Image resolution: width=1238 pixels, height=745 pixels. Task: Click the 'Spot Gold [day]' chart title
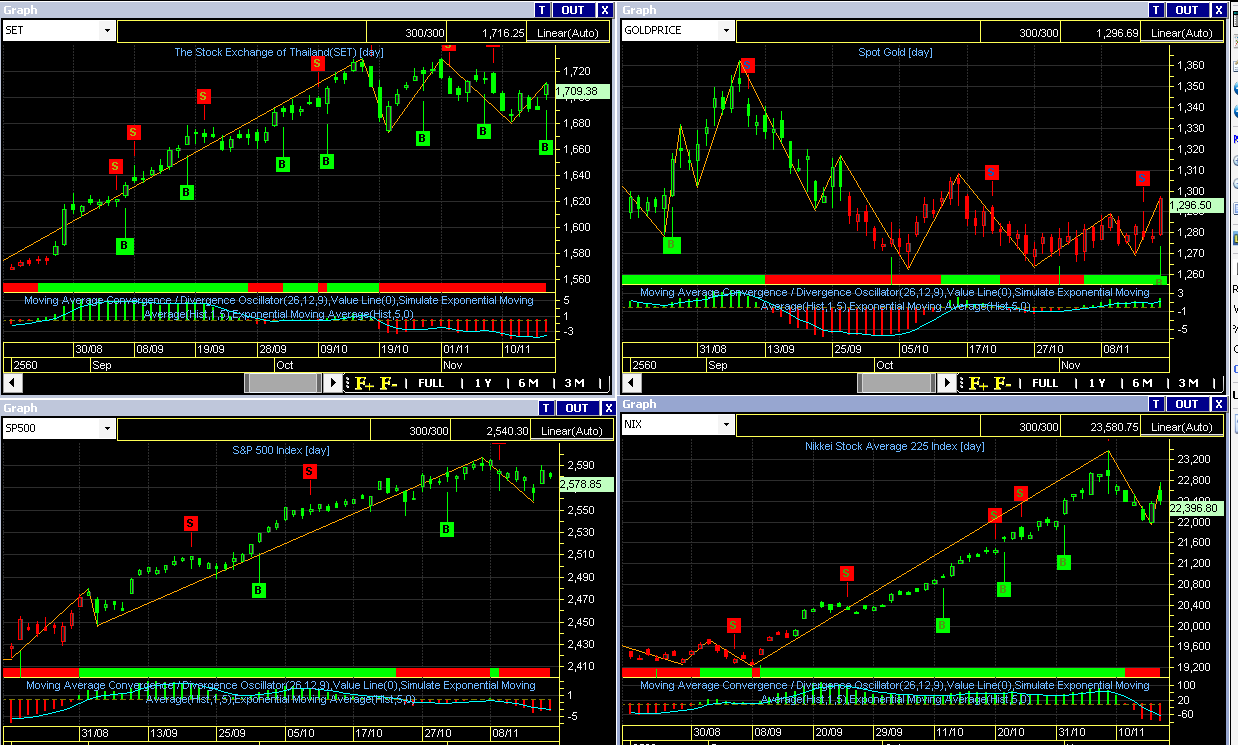[895, 52]
